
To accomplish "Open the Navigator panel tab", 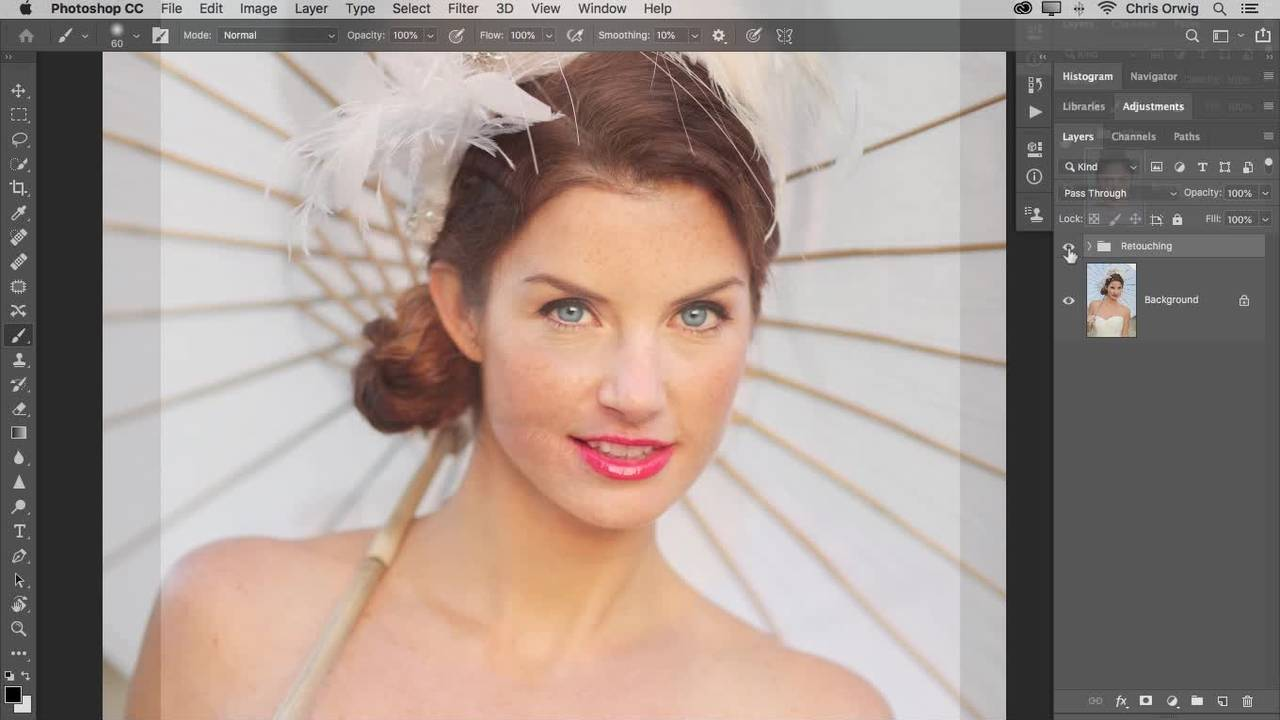I will click(1153, 76).
